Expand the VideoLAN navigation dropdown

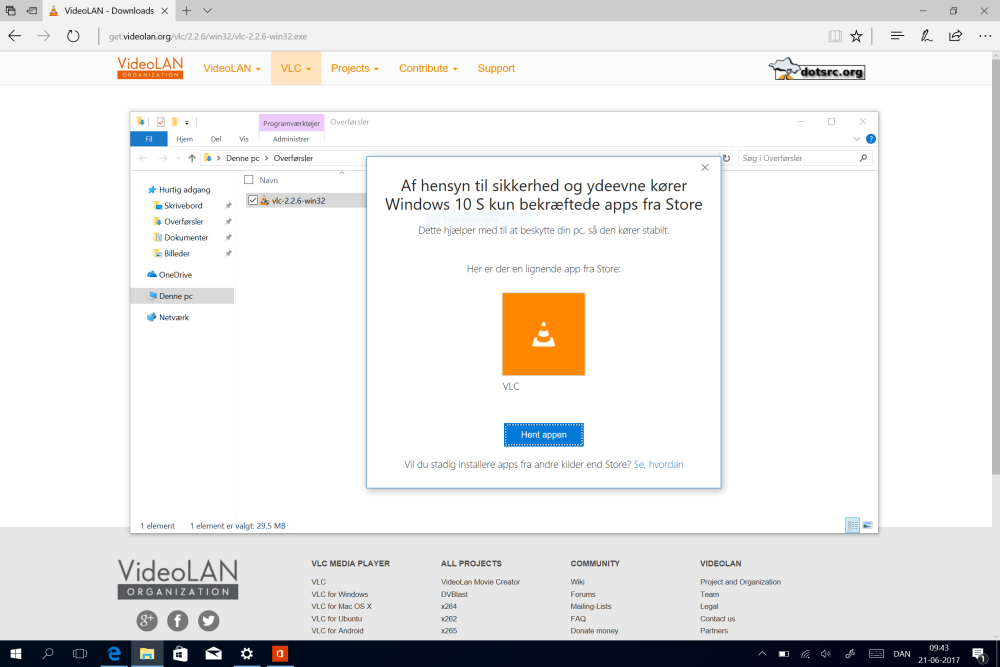[232, 69]
